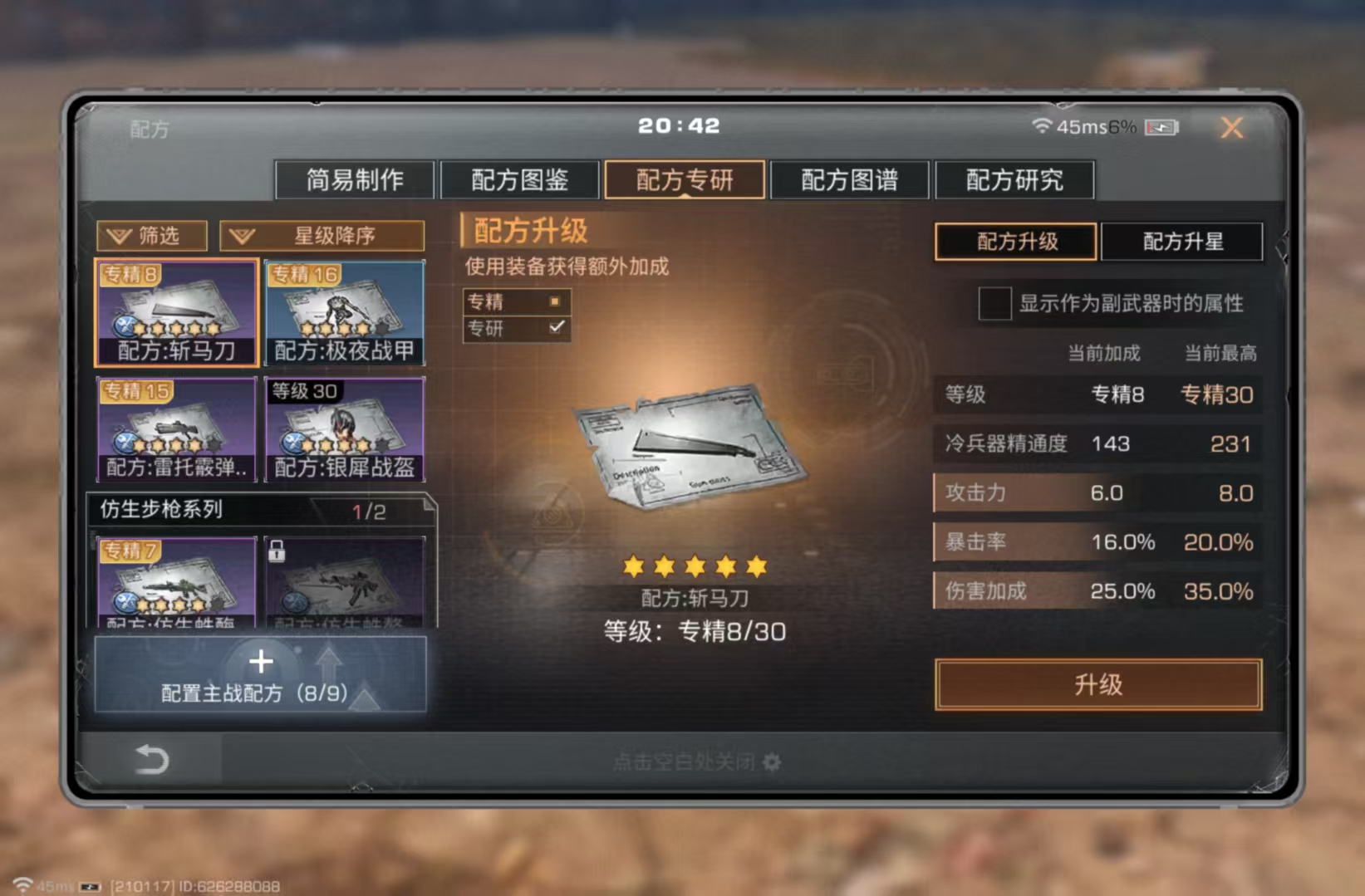Click the back arrow icon
Screen dimensions: 1365x896
click(151, 759)
